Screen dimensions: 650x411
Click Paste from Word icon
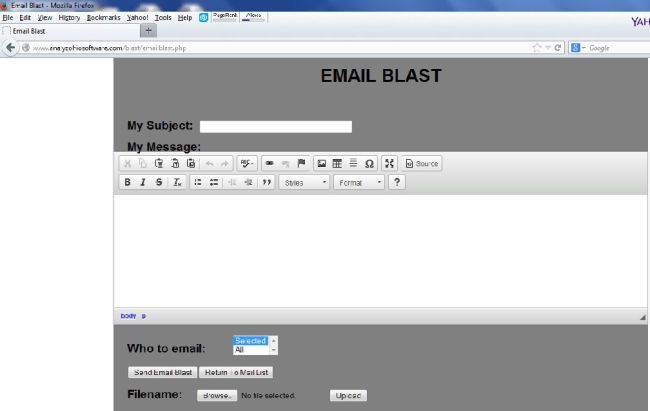[x=191, y=164]
